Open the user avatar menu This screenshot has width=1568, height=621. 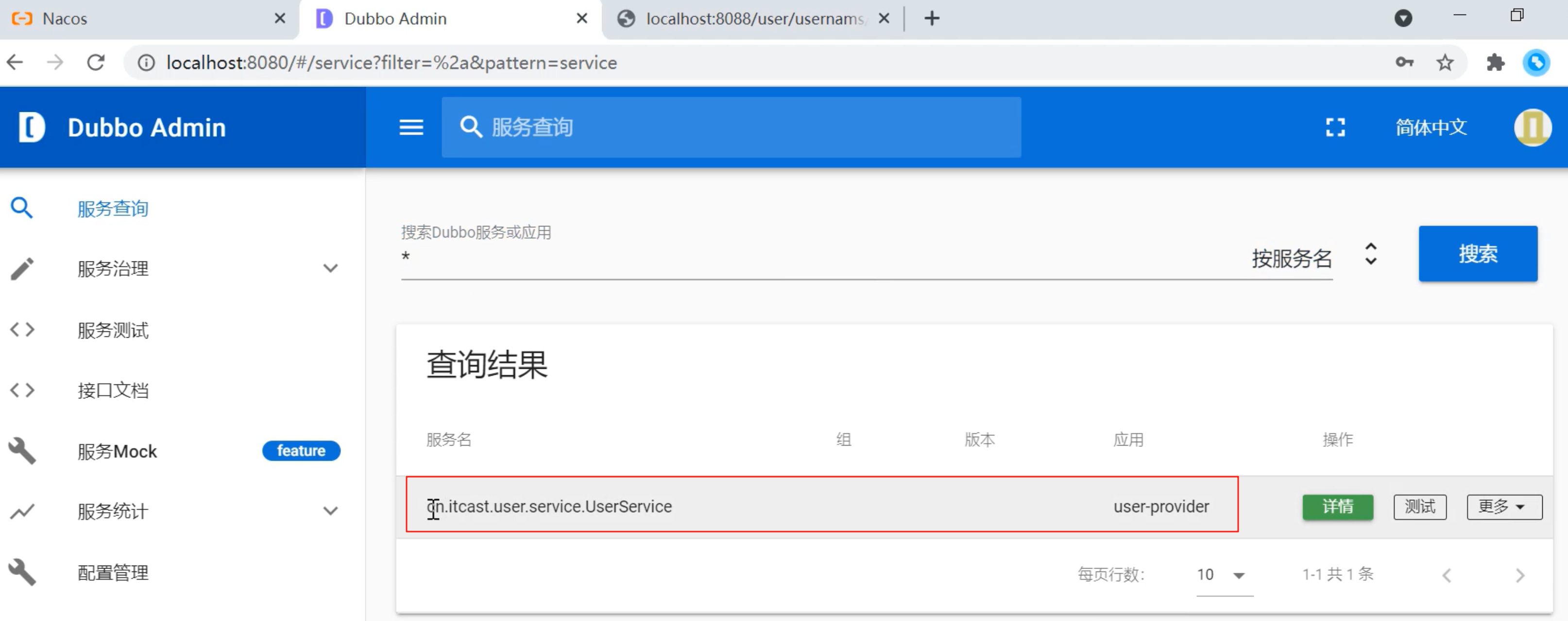point(1532,127)
